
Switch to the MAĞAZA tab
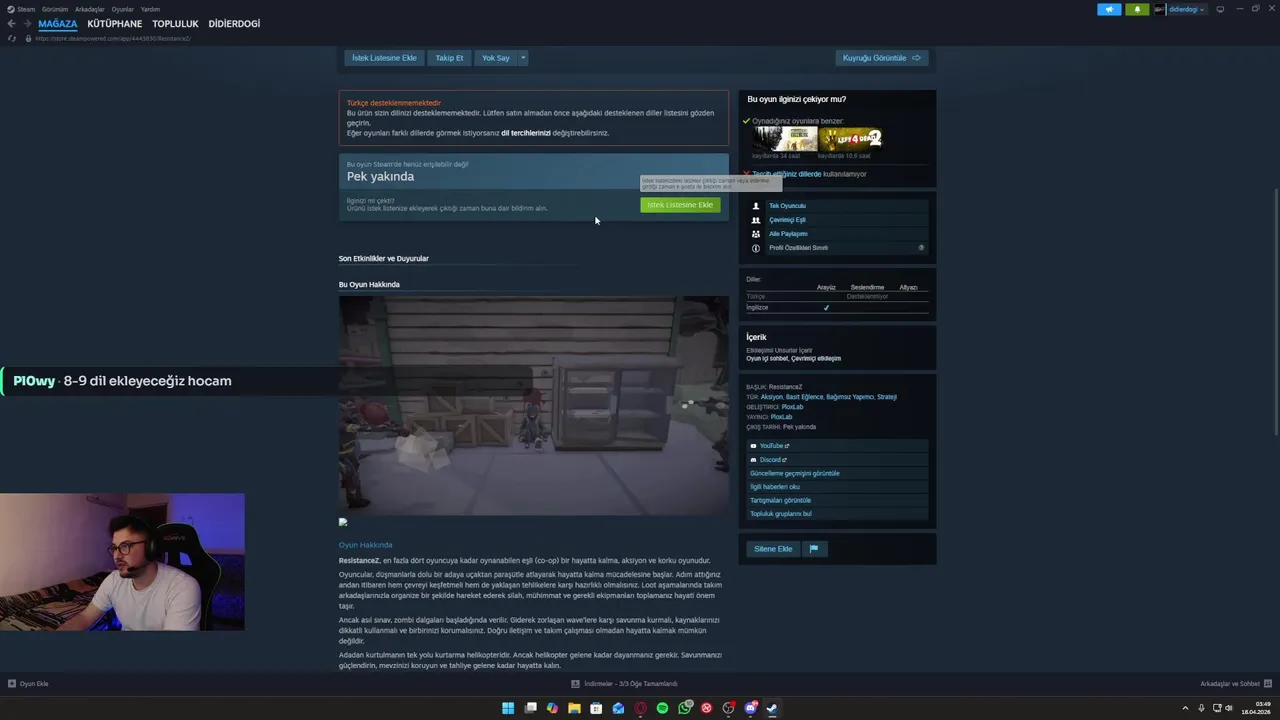[x=58, y=24]
